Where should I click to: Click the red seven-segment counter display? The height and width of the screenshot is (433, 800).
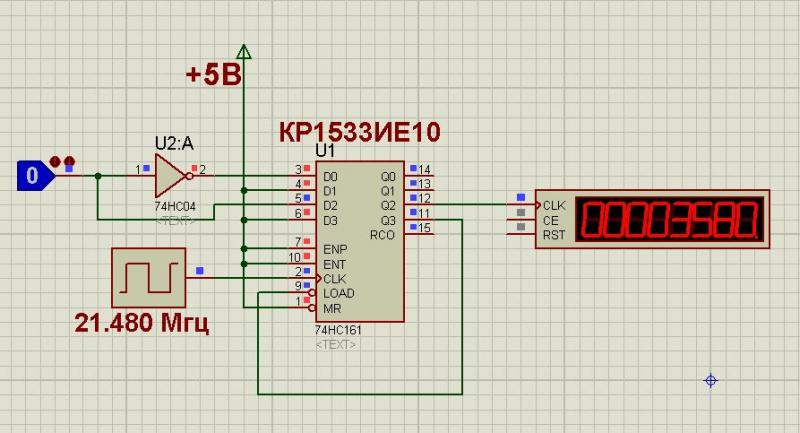tap(673, 220)
